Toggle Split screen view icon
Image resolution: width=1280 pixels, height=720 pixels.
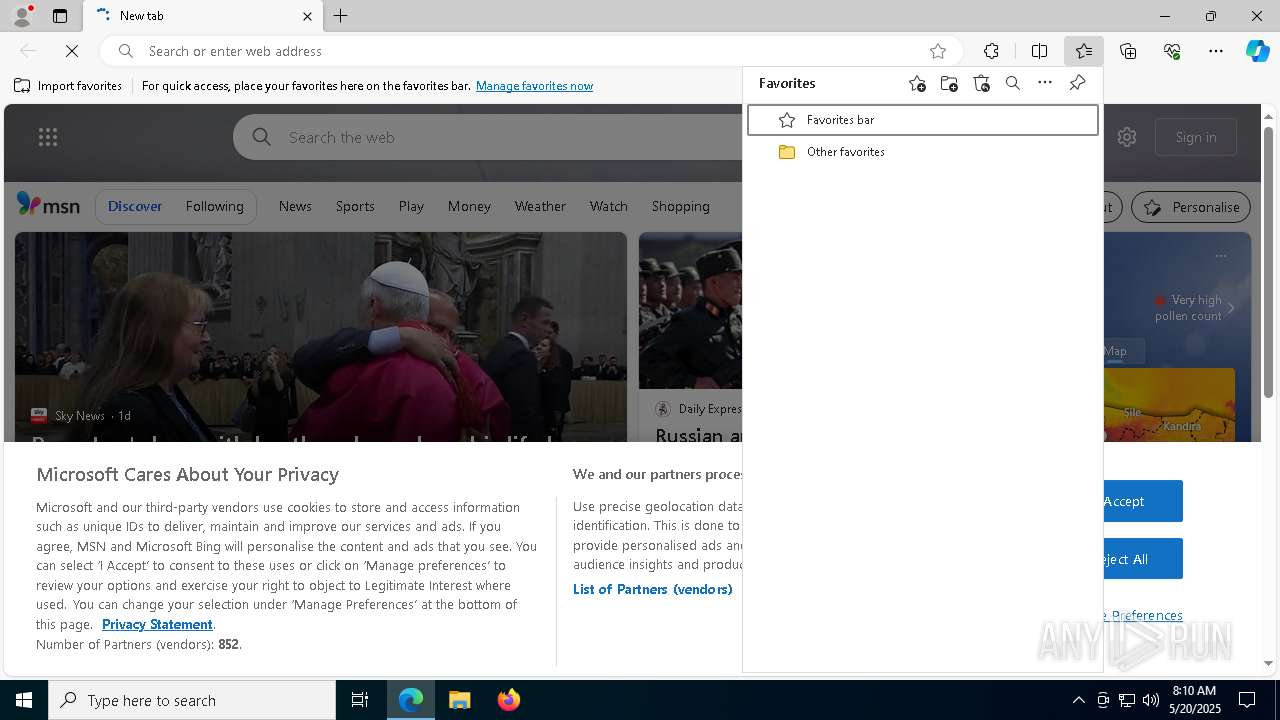pos(1039,51)
